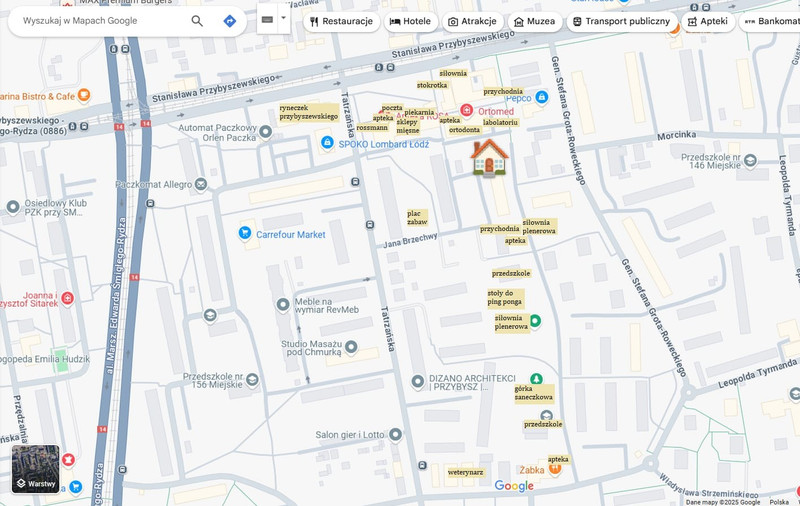Click the search magnifier icon

(197, 21)
